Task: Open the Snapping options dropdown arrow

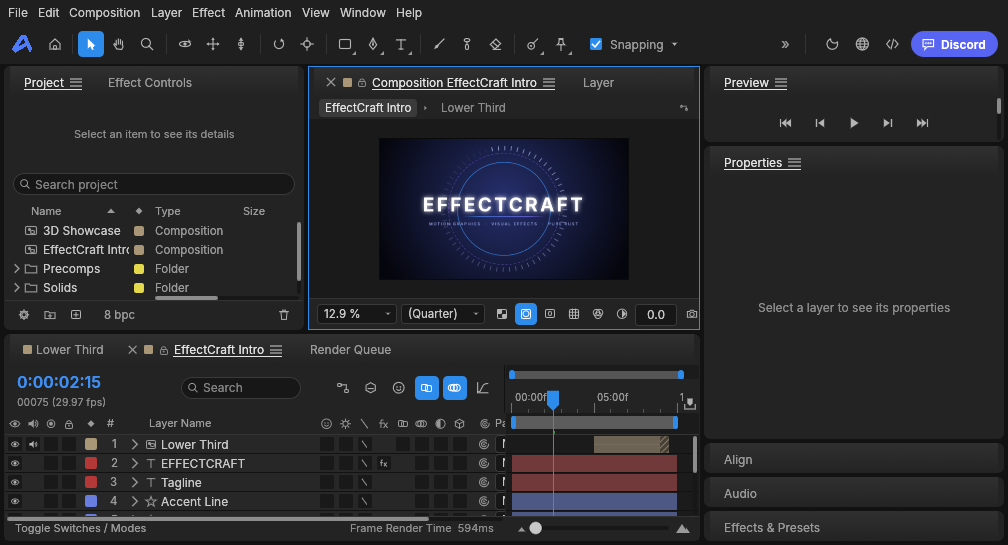Action: [674, 44]
